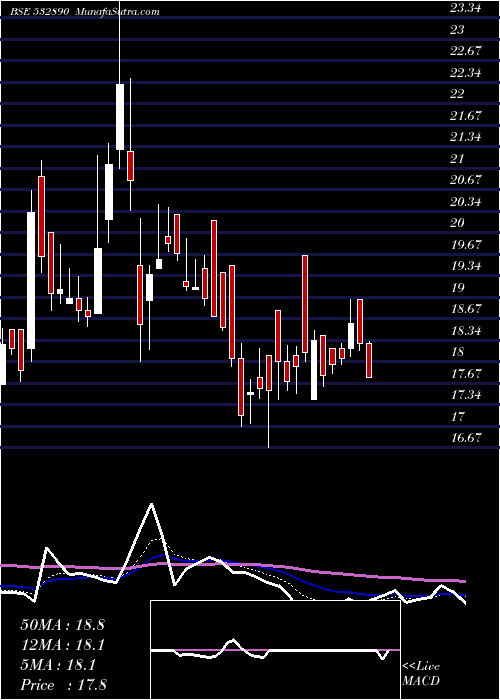This screenshot has height=700, width=500.
Task: Select the 17 price axis label
Action: click(x=458, y=417)
